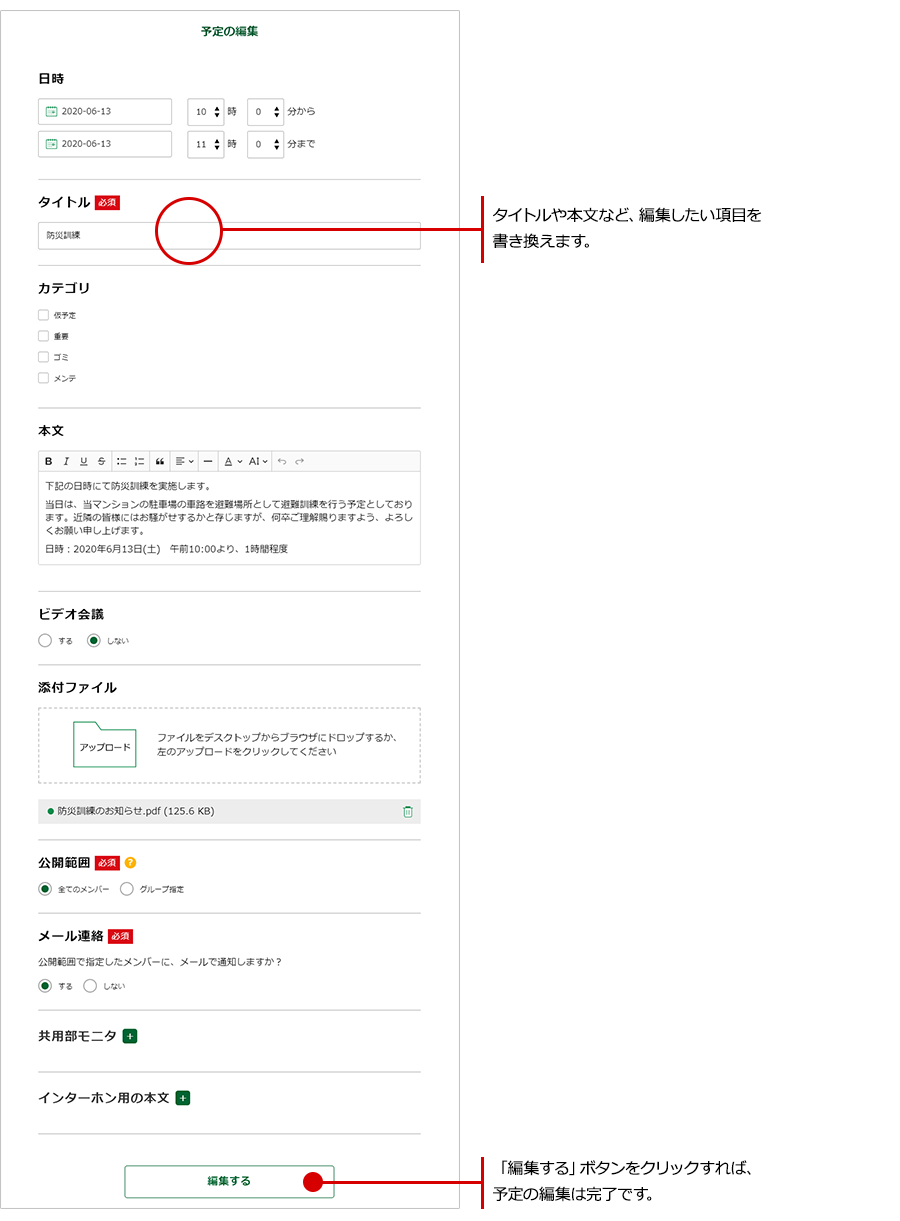Toggle bold formatting in the 本文 editor
The height and width of the screenshot is (1221, 900).
click(48, 461)
